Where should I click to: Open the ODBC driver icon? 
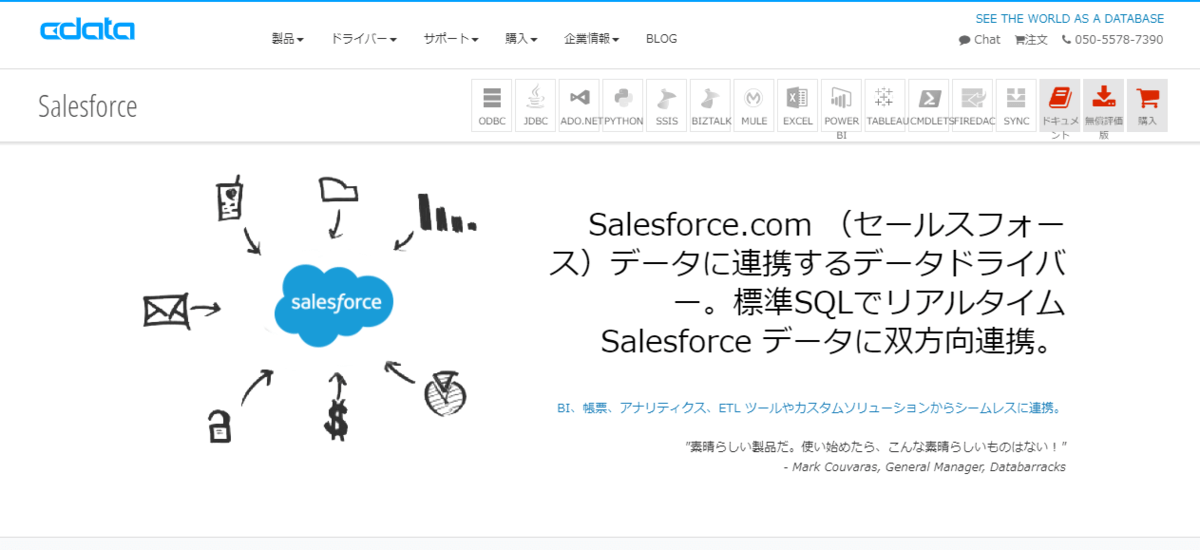(492, 105)
